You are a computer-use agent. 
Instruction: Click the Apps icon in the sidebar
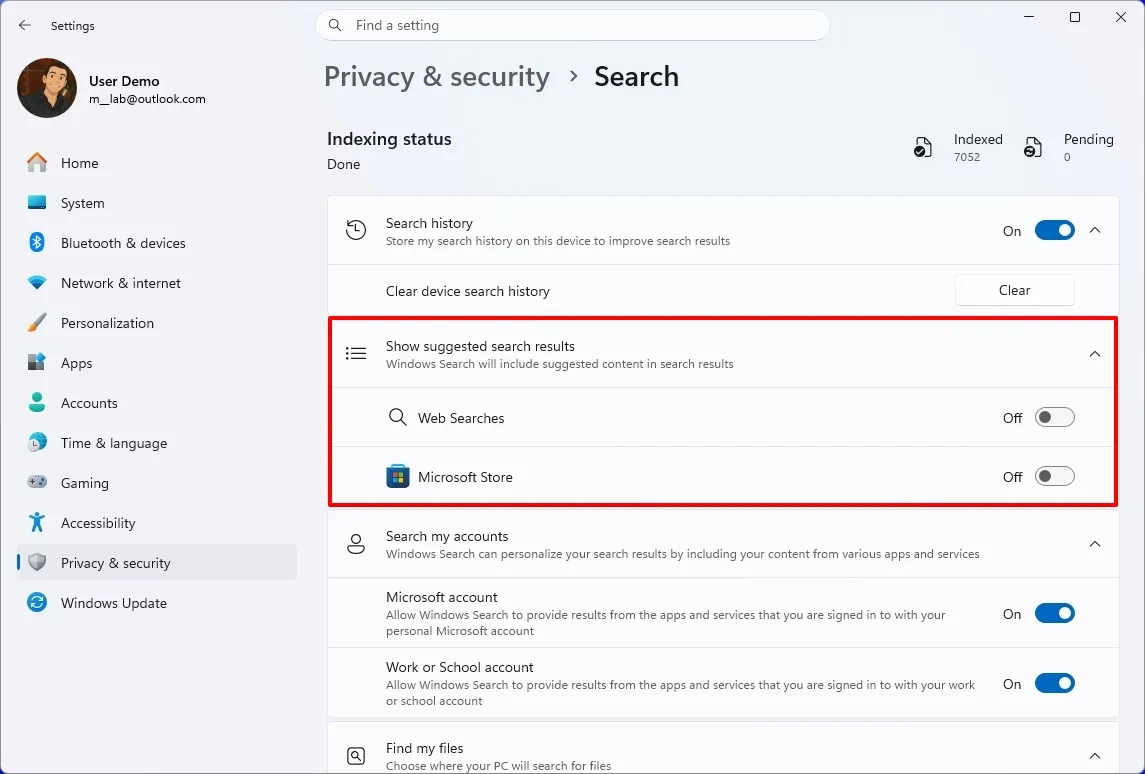click(x=37, y=363)
